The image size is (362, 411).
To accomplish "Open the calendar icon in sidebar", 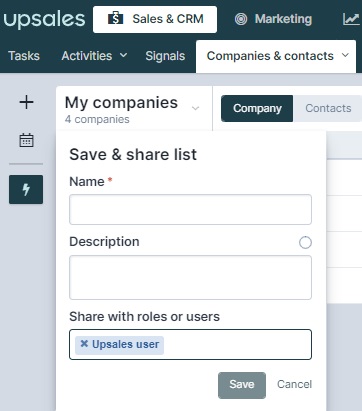I will click(x=26, y=140).
